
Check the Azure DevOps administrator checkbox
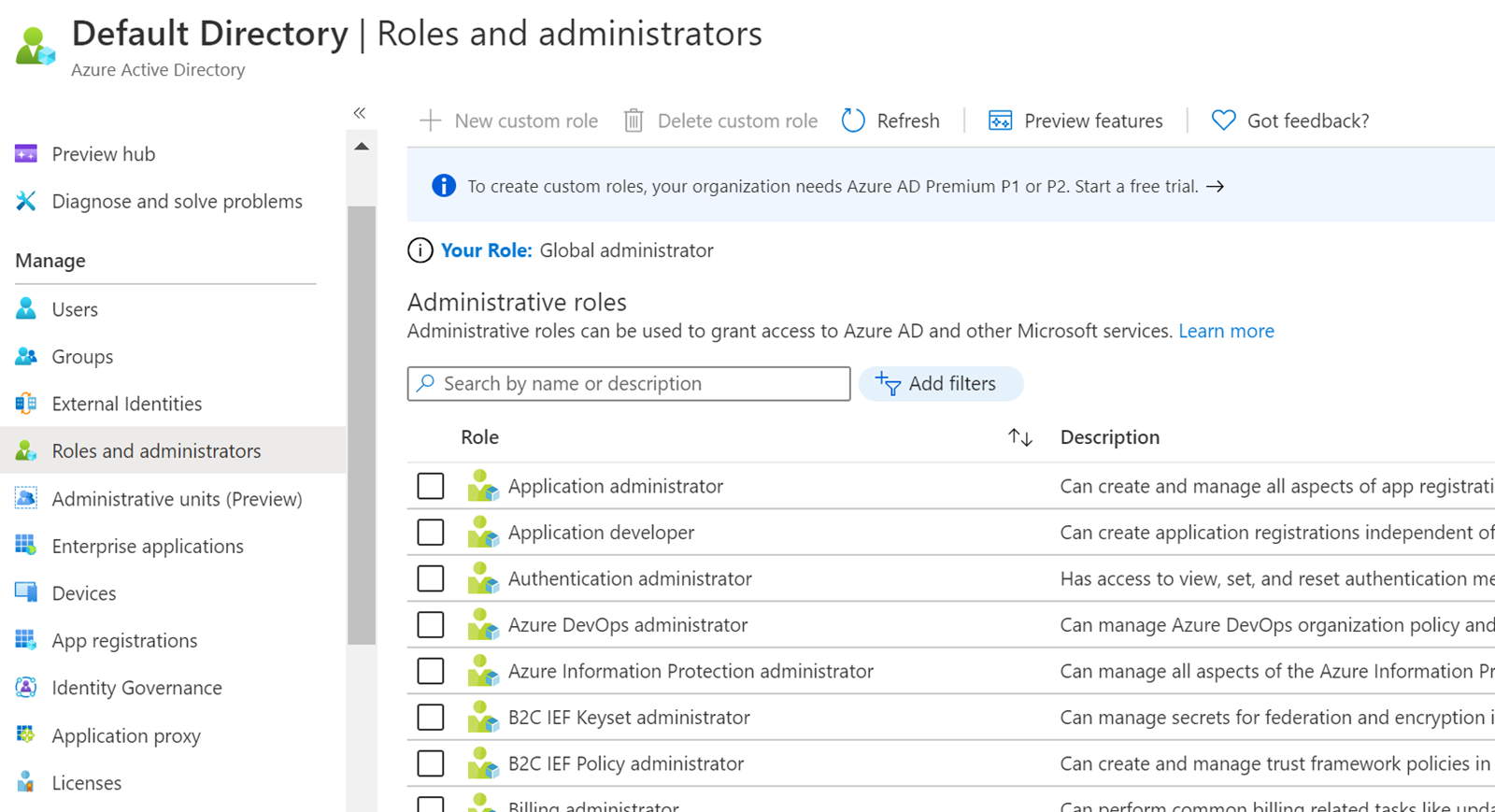431,624
